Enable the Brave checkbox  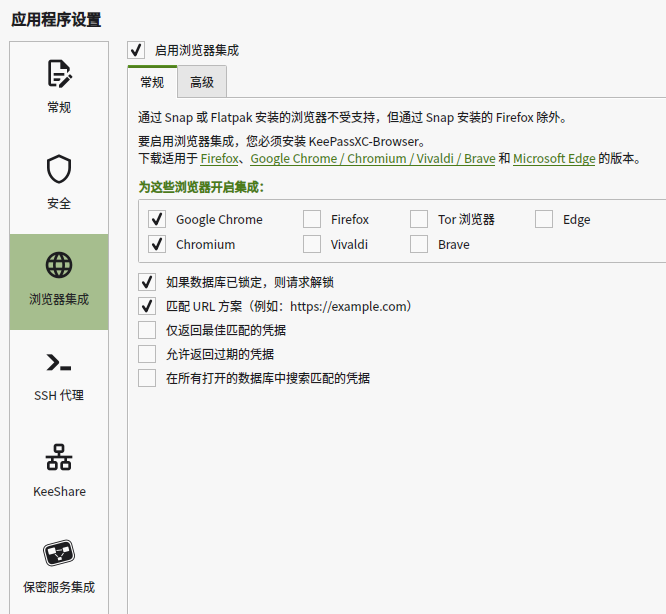click(419, 244)
